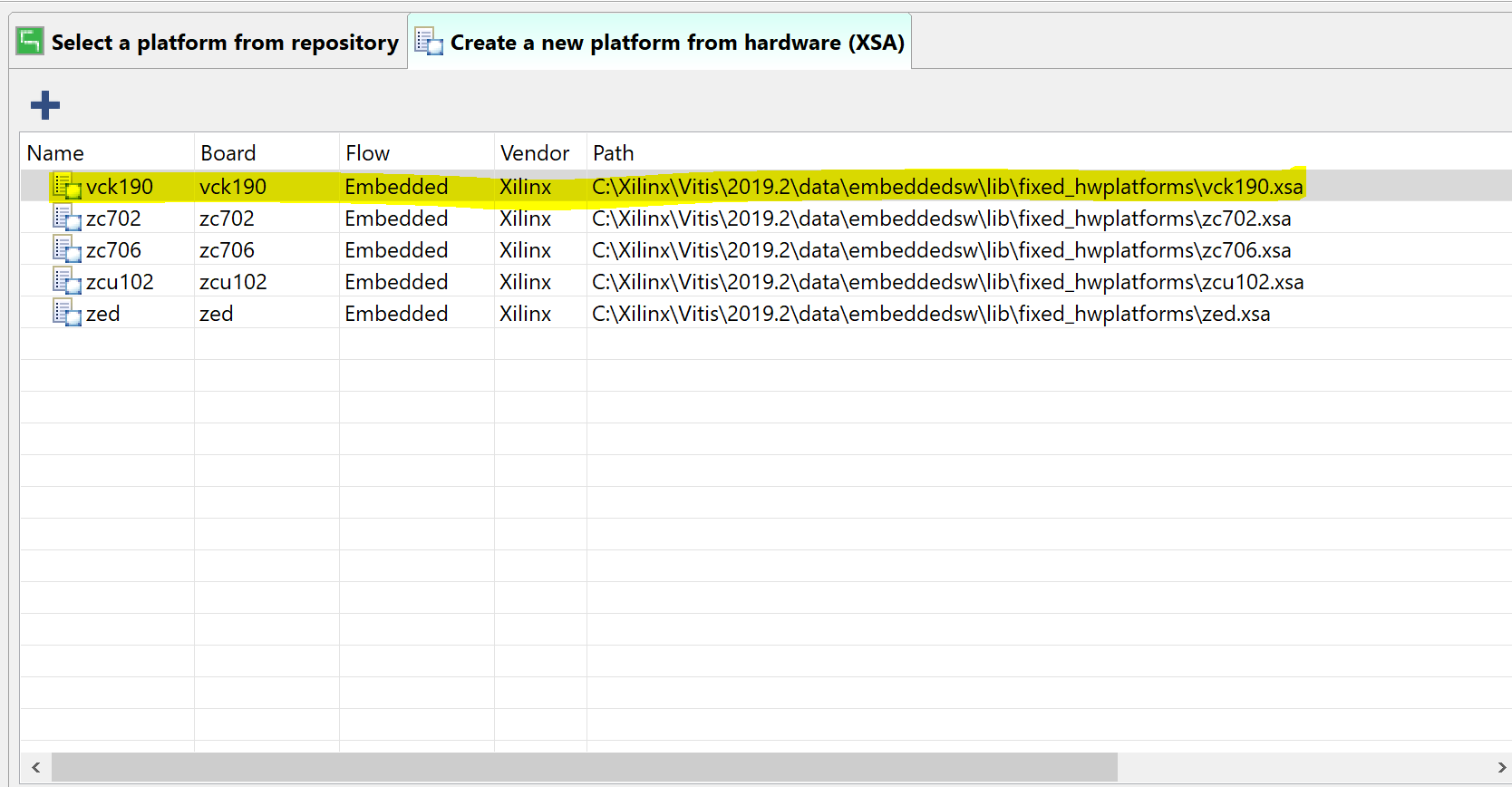Click the zed platform file icon
The height and width of the screenshot is (787, 1512).
[x=67, y=313]
